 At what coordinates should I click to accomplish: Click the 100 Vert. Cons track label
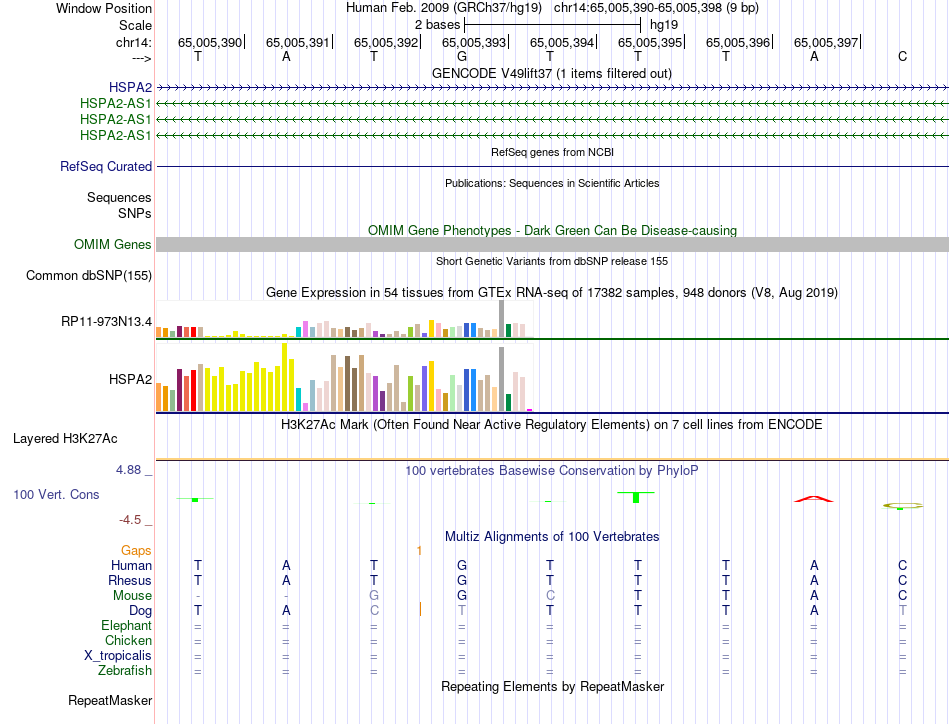(56, 494)
